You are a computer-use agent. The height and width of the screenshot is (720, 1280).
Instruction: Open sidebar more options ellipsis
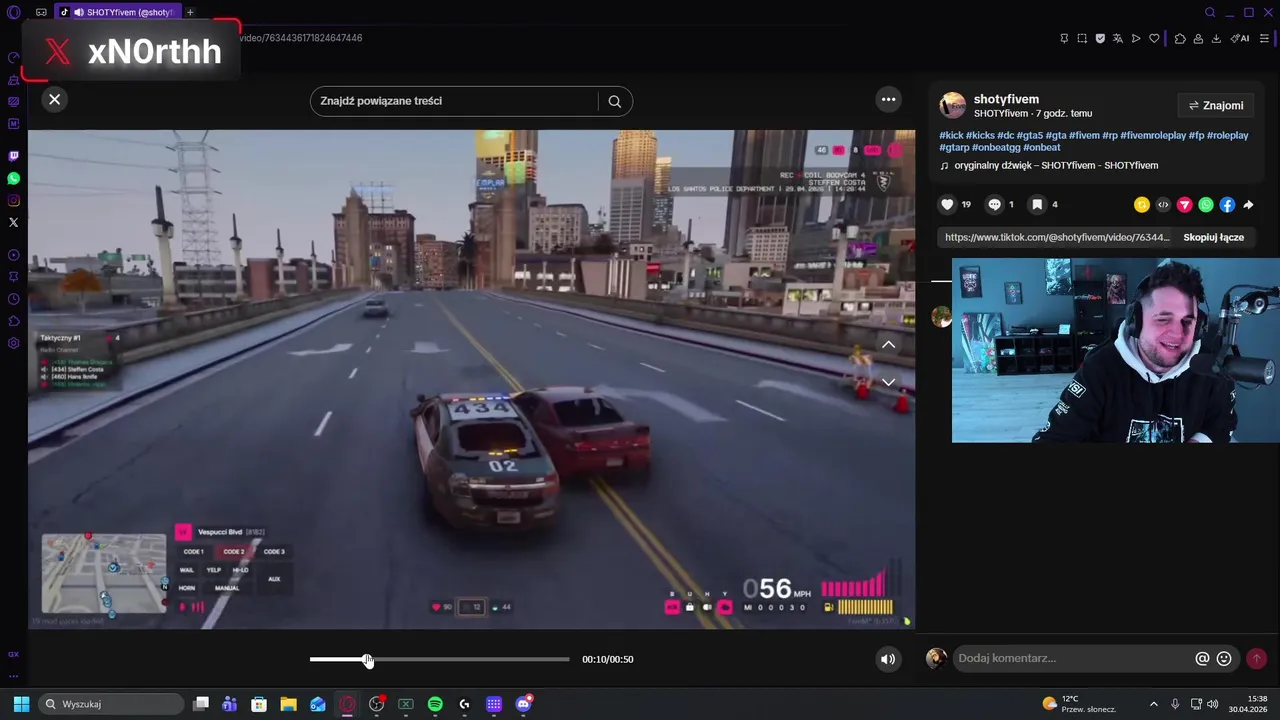coord(14,676)
